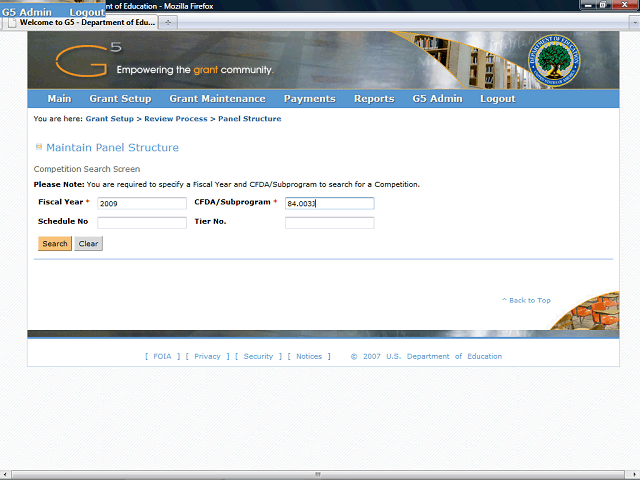640x480 pixels.
Task: Click the Competition Search Screen text
Action: pyautogui.click(x=87, y=169)
